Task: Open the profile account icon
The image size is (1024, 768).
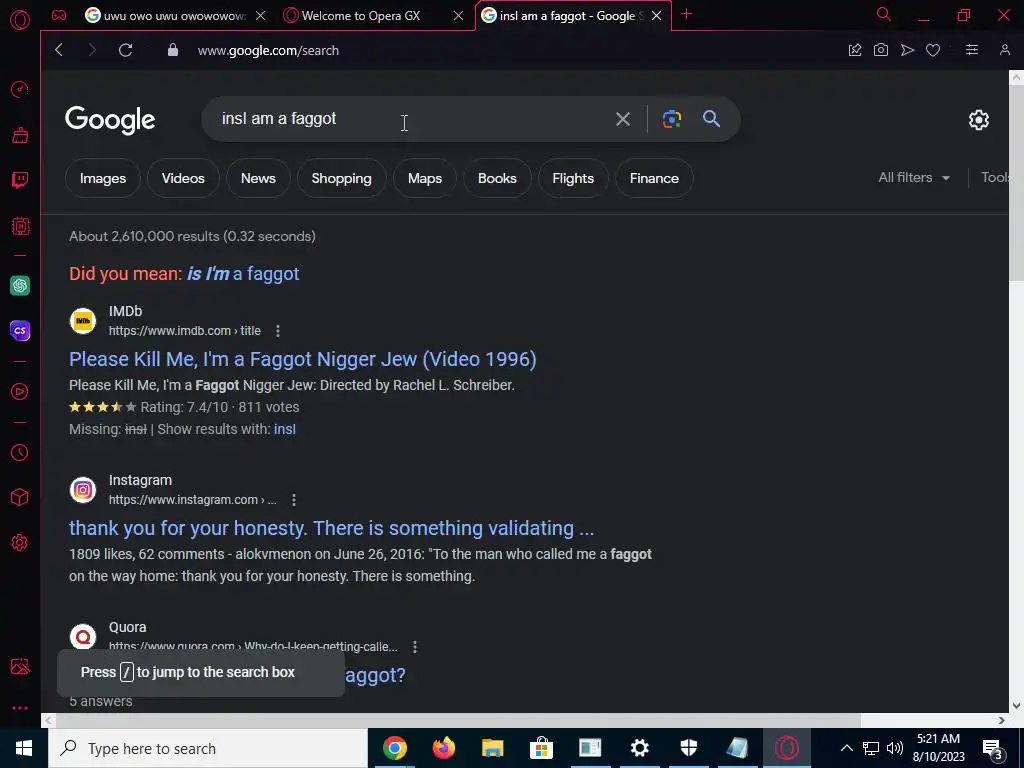Action: tap(1005, 50)
